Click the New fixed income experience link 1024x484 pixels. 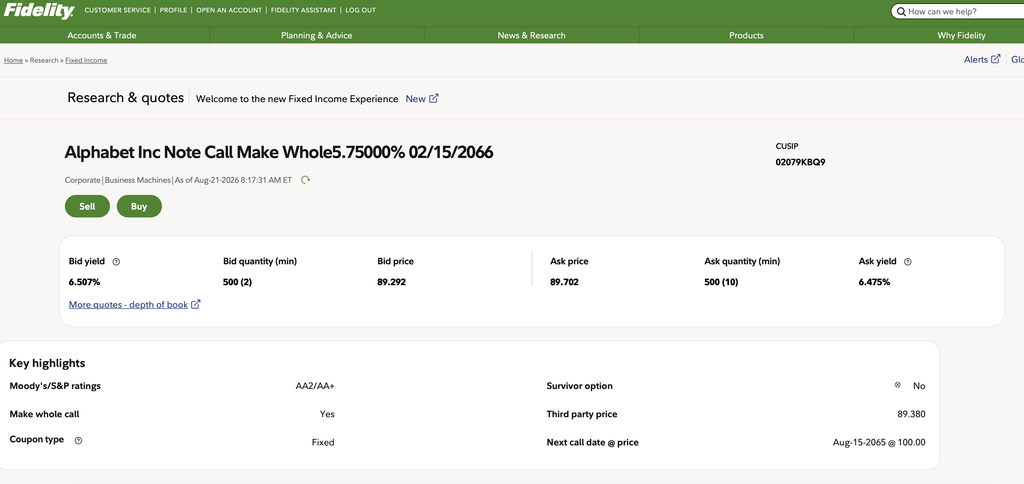pyautogui.click(x=415, y=99)
